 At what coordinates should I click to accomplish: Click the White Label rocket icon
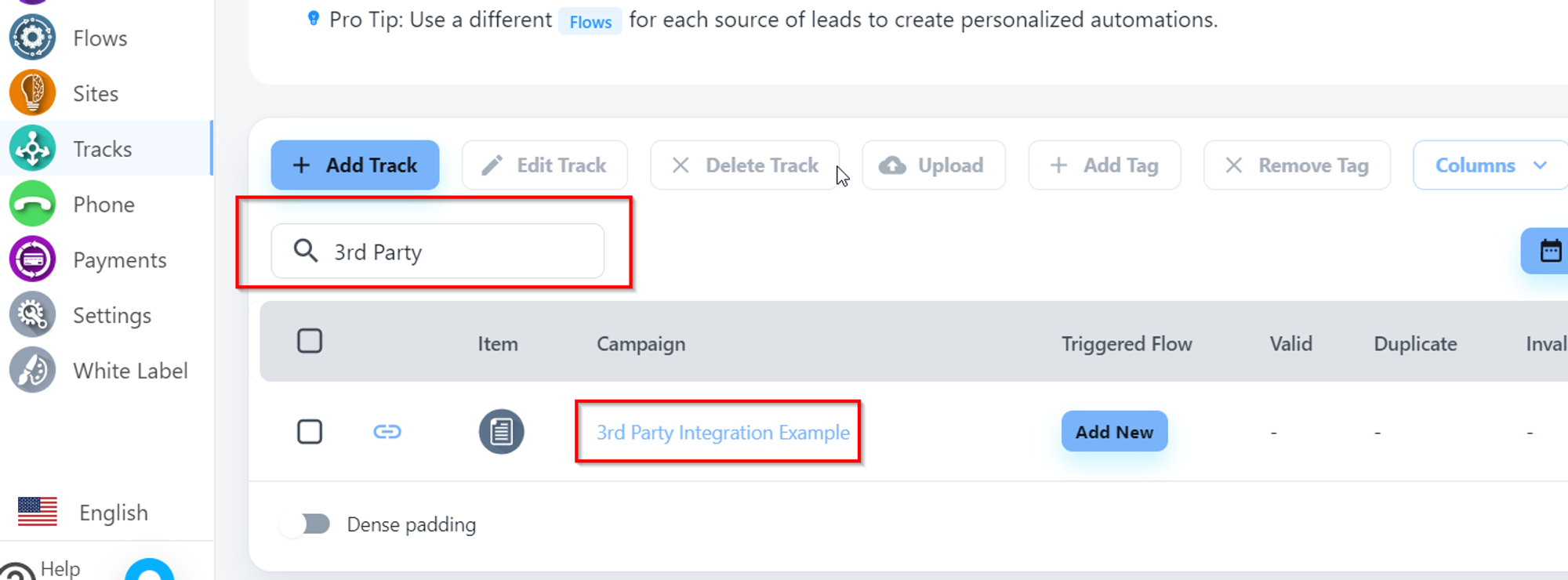coord(32,370)
